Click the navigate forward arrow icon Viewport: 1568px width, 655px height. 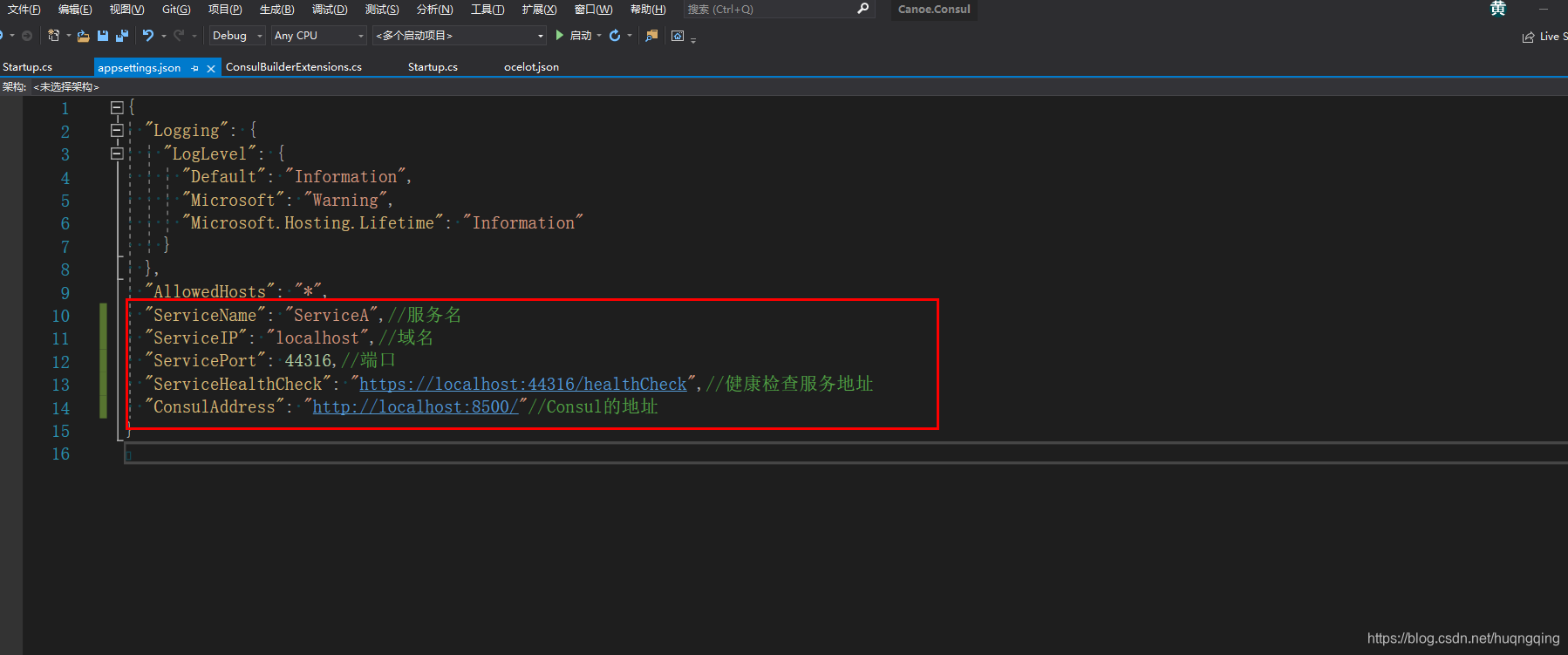point(27,36)
